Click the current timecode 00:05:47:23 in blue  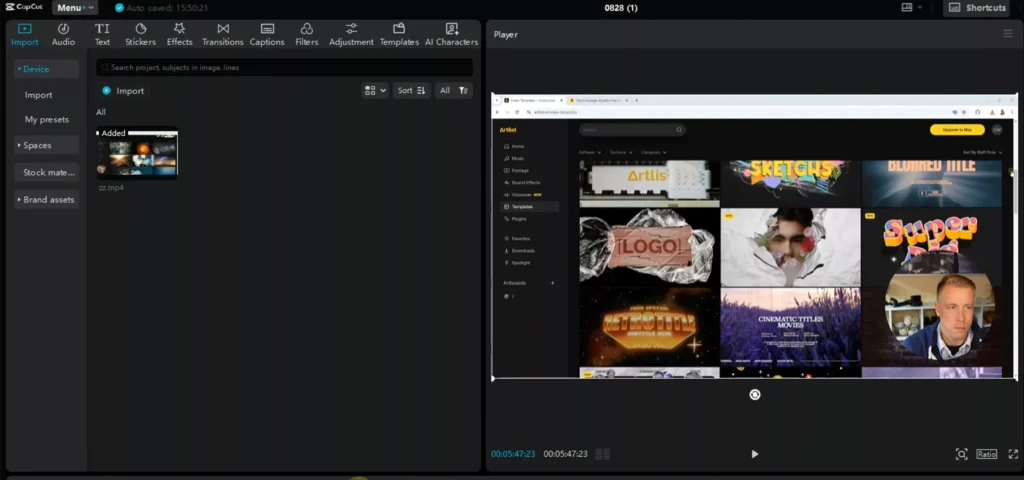(x=513, y=454)
